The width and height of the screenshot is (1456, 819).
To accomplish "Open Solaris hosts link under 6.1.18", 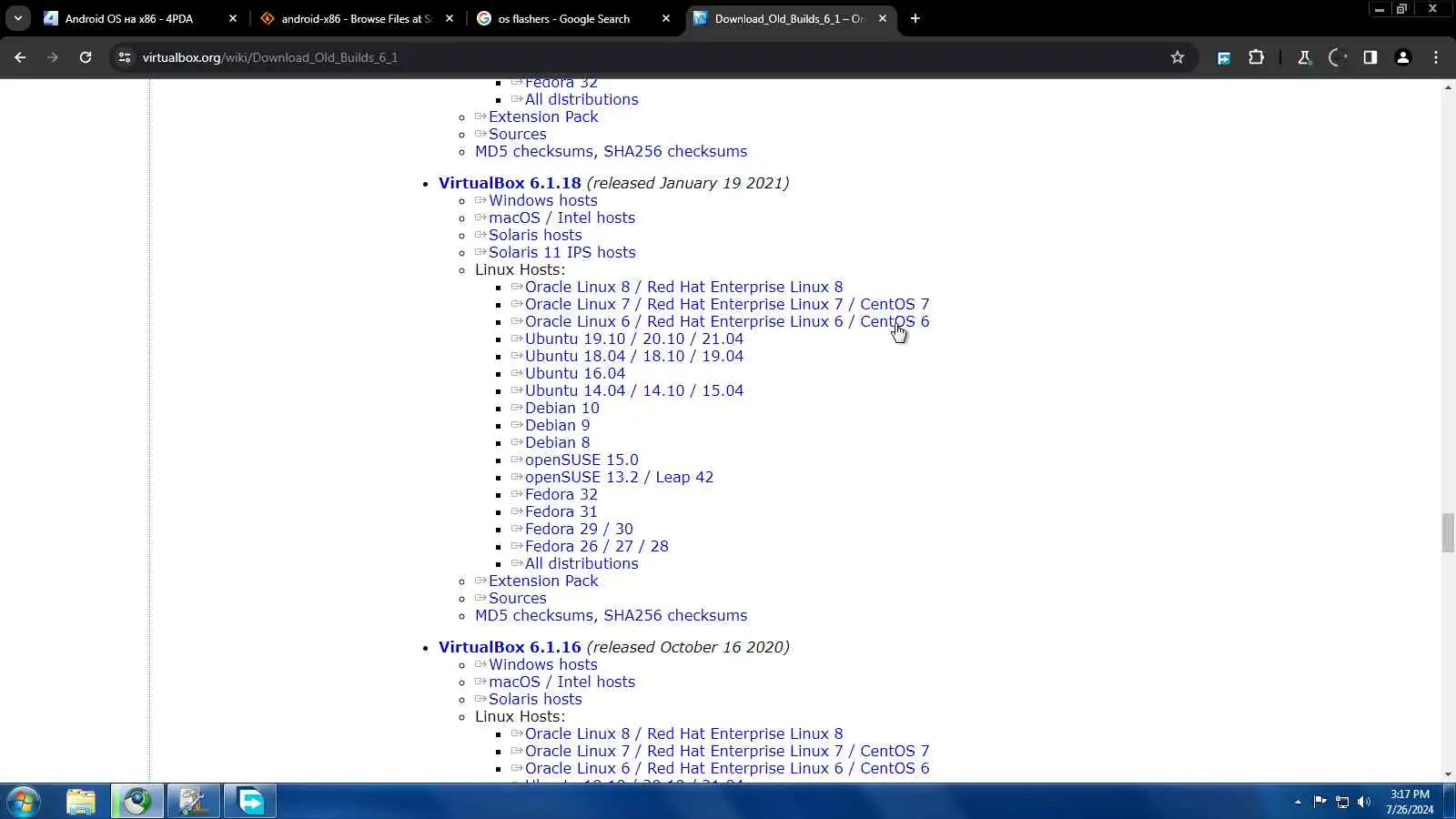I will pyautogui.click(x=535, y=235).
